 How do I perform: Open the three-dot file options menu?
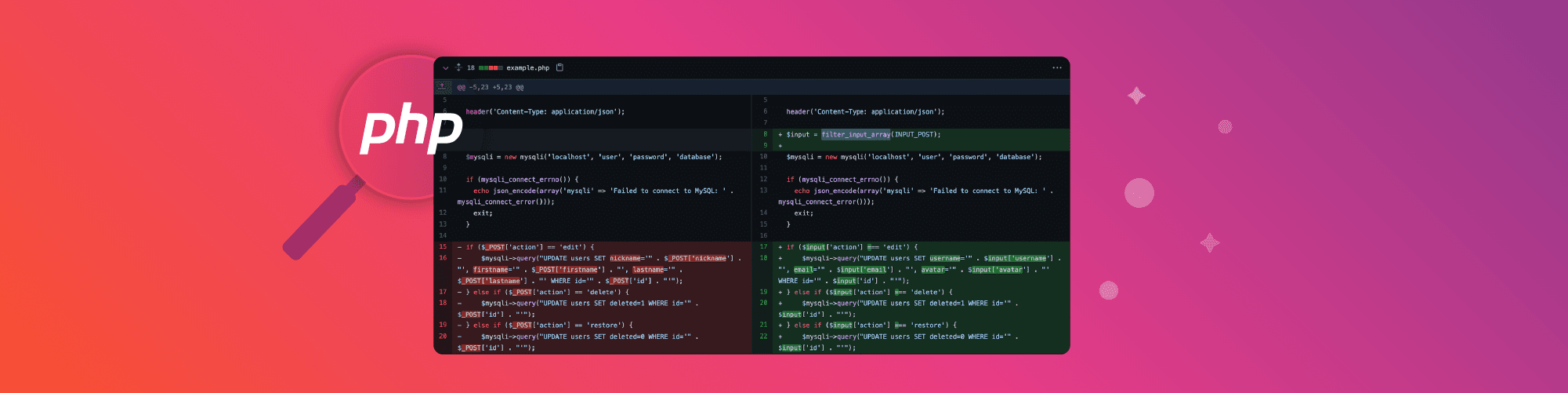[x=1057, y=67]
